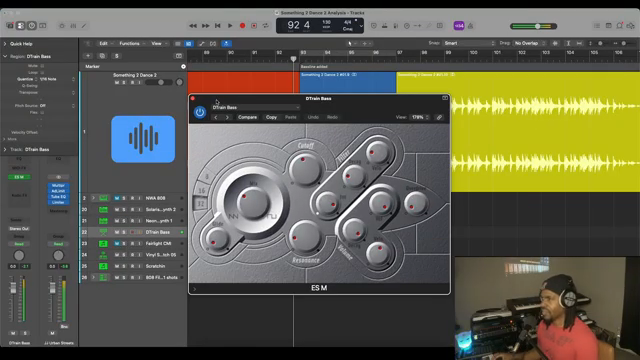The width and height of the screenshot is (640, 360).
Task: Collapse the Region: DTrain Bass section
Action: 5,56
